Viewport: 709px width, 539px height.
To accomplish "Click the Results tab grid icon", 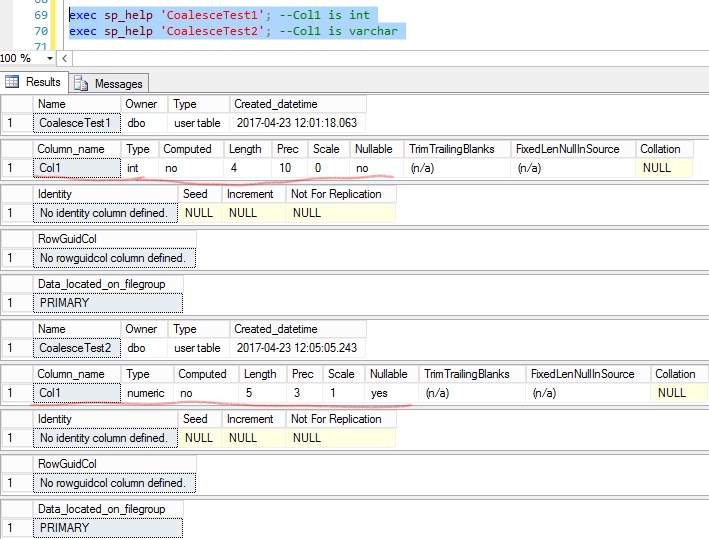I will pyautogui.click(x=12, y=82).
